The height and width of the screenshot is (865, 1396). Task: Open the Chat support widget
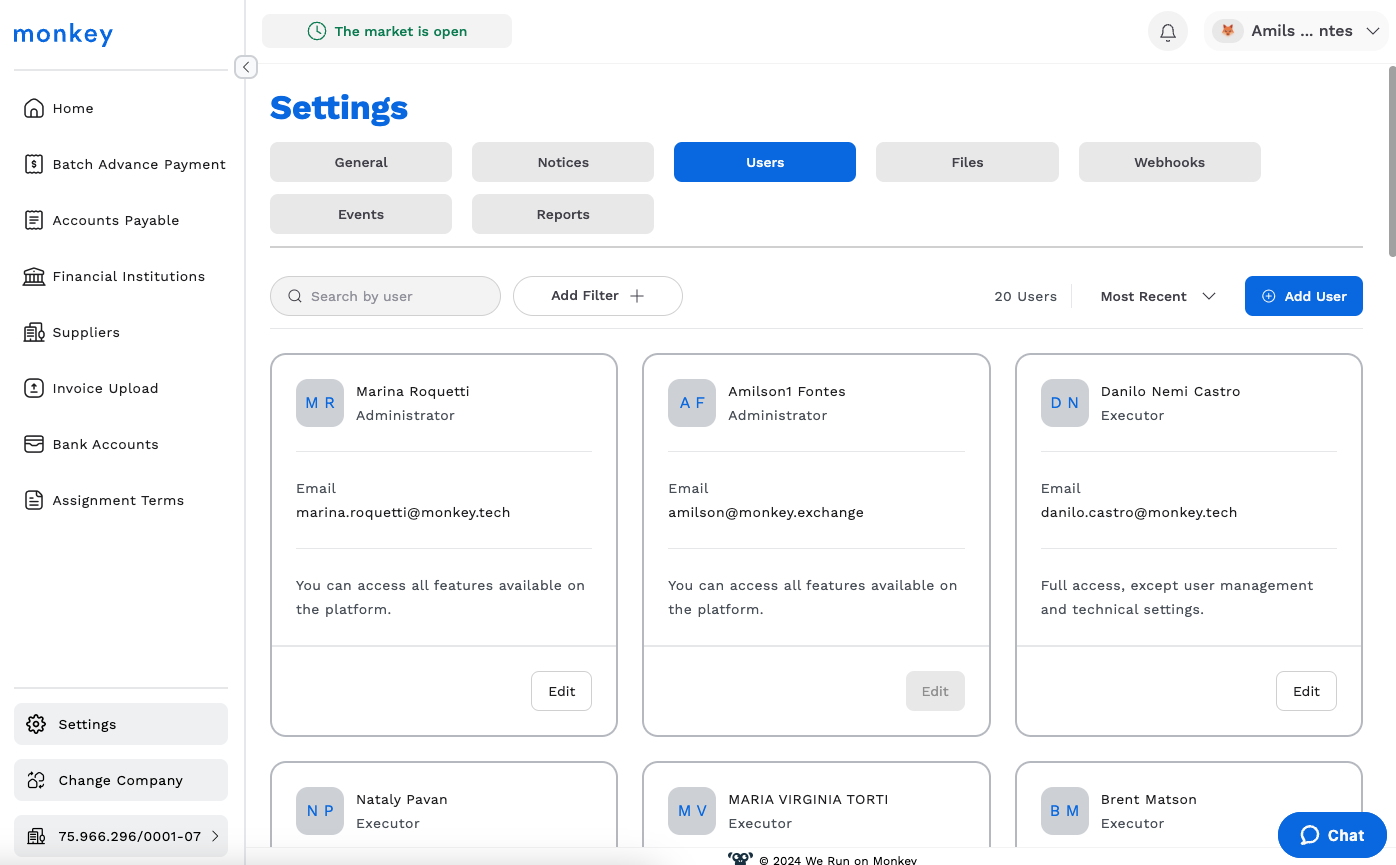click(1331, 835)
